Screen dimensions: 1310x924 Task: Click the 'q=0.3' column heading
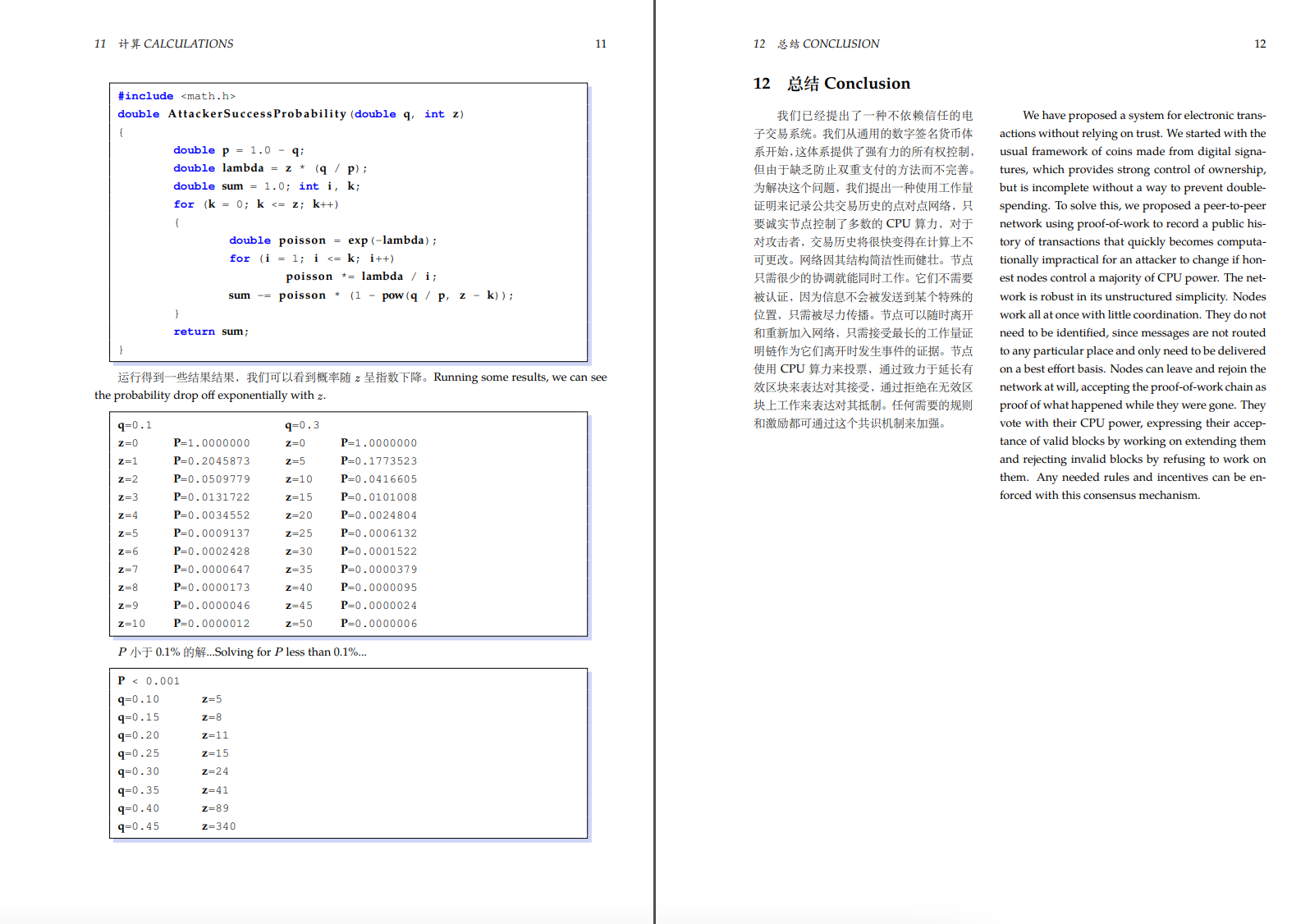click(302, 425)
